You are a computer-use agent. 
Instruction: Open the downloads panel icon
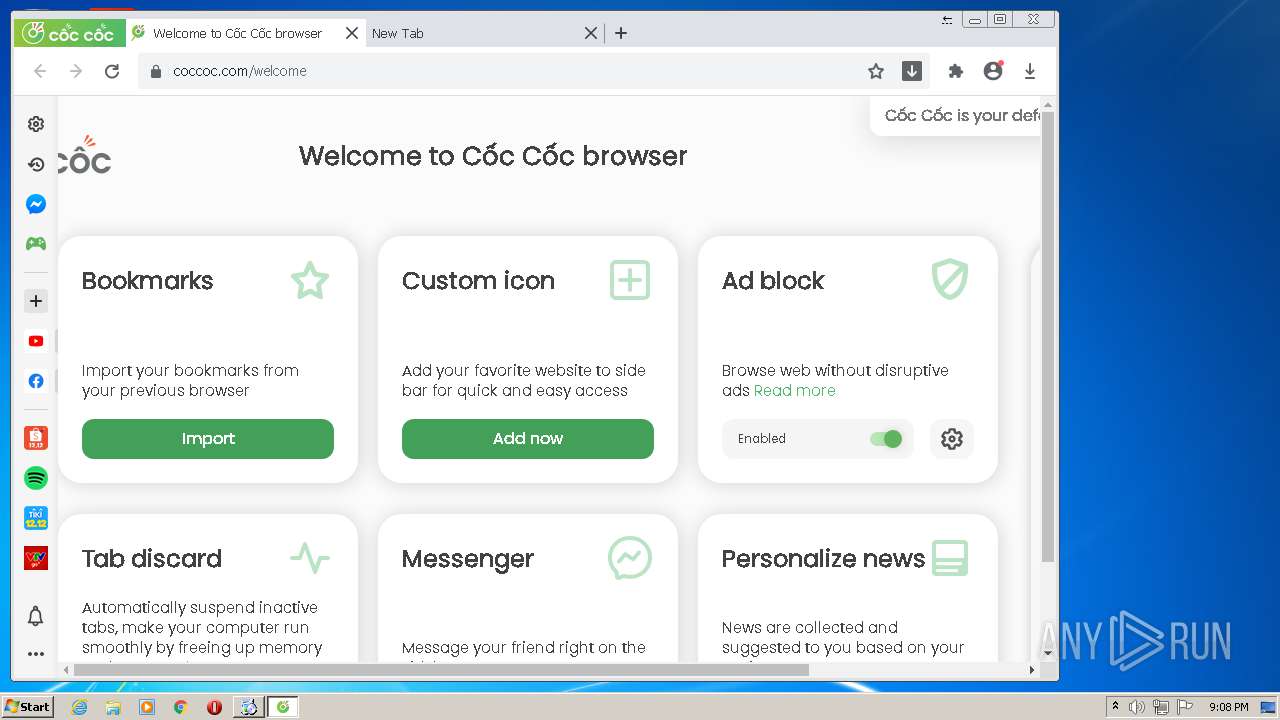tap(1030, 71)
